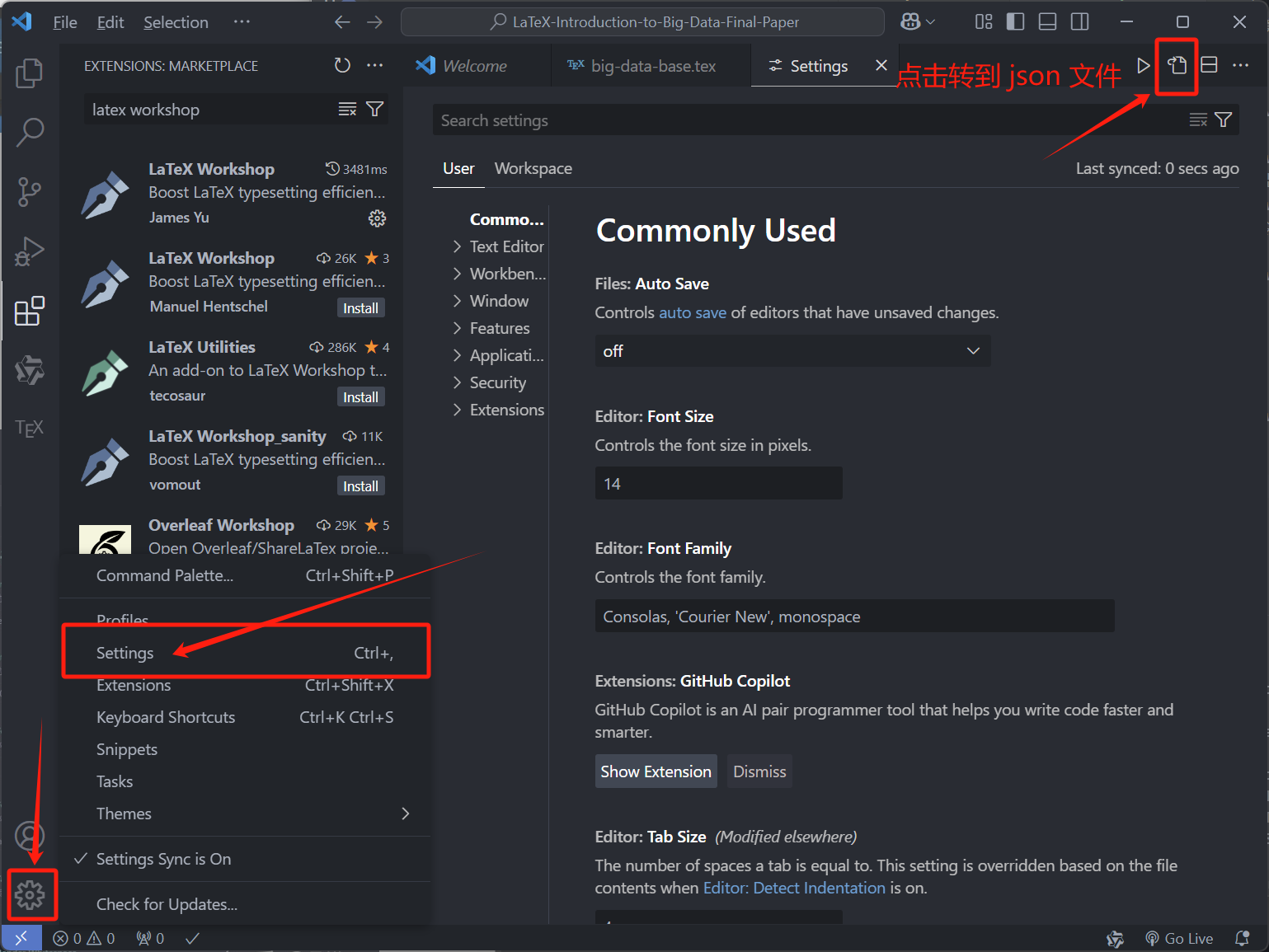Show errors and warnings in status bar
Screen dimensions: 1269x952
pyautogui.click(x=83, y=938)
